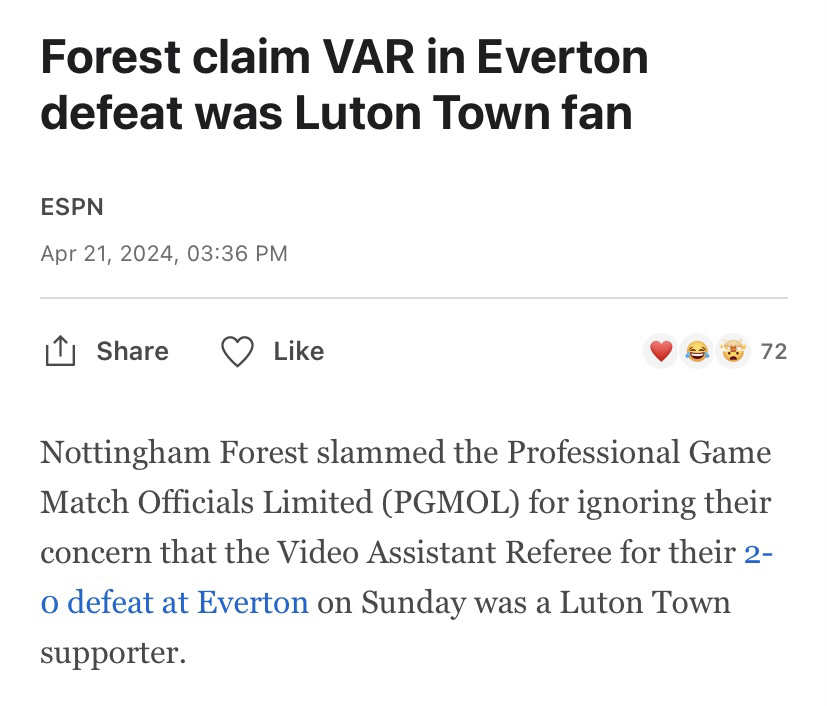Click the headline Forest claim VAR
The height and width of the screenshot is (706, 827).
(227, 57)
